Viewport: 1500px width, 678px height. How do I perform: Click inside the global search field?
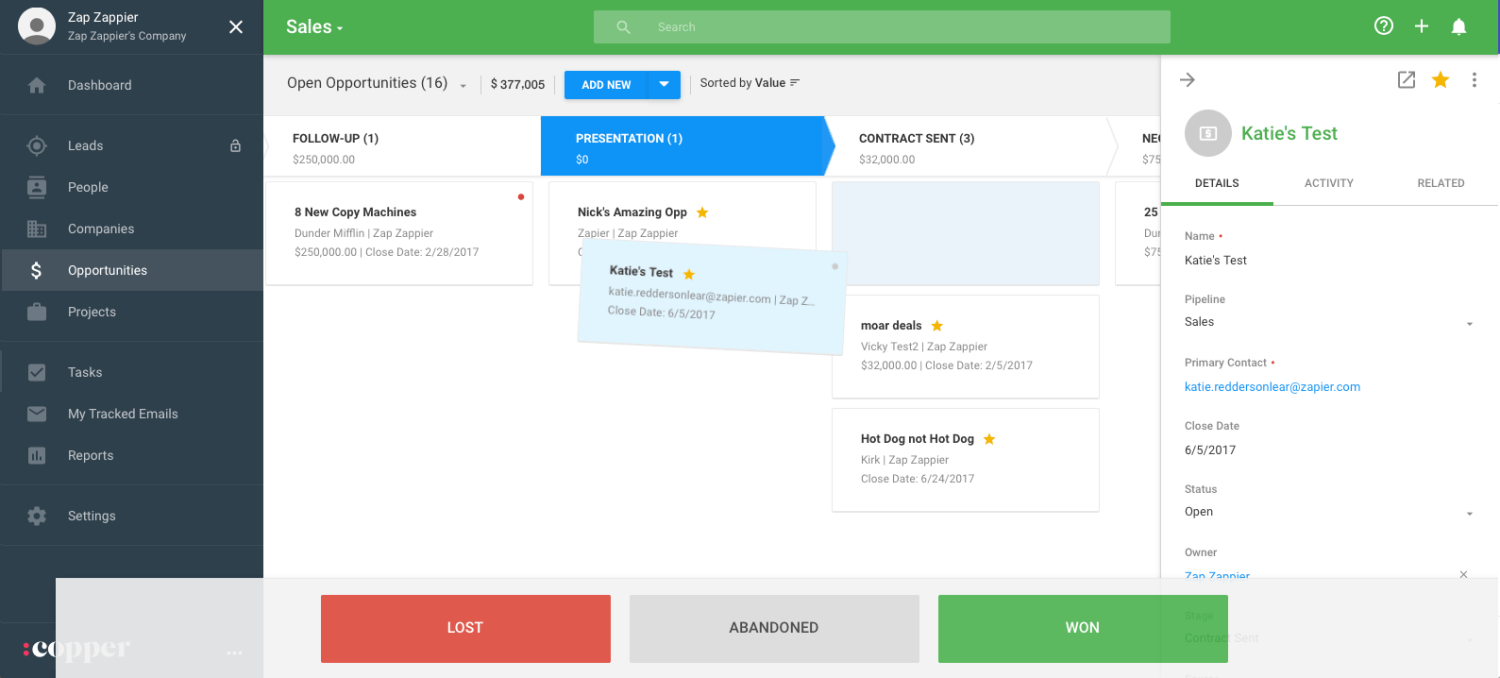point(881,26)
